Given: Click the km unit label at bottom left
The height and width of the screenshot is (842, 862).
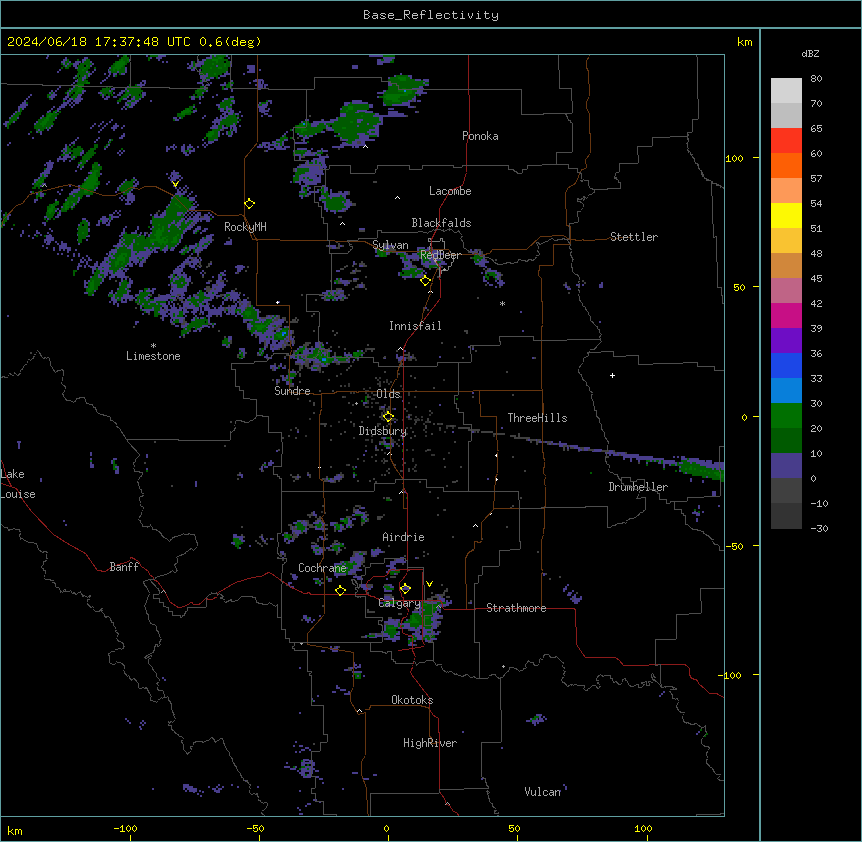Looking at the screenshot, I should pos(15,830).
